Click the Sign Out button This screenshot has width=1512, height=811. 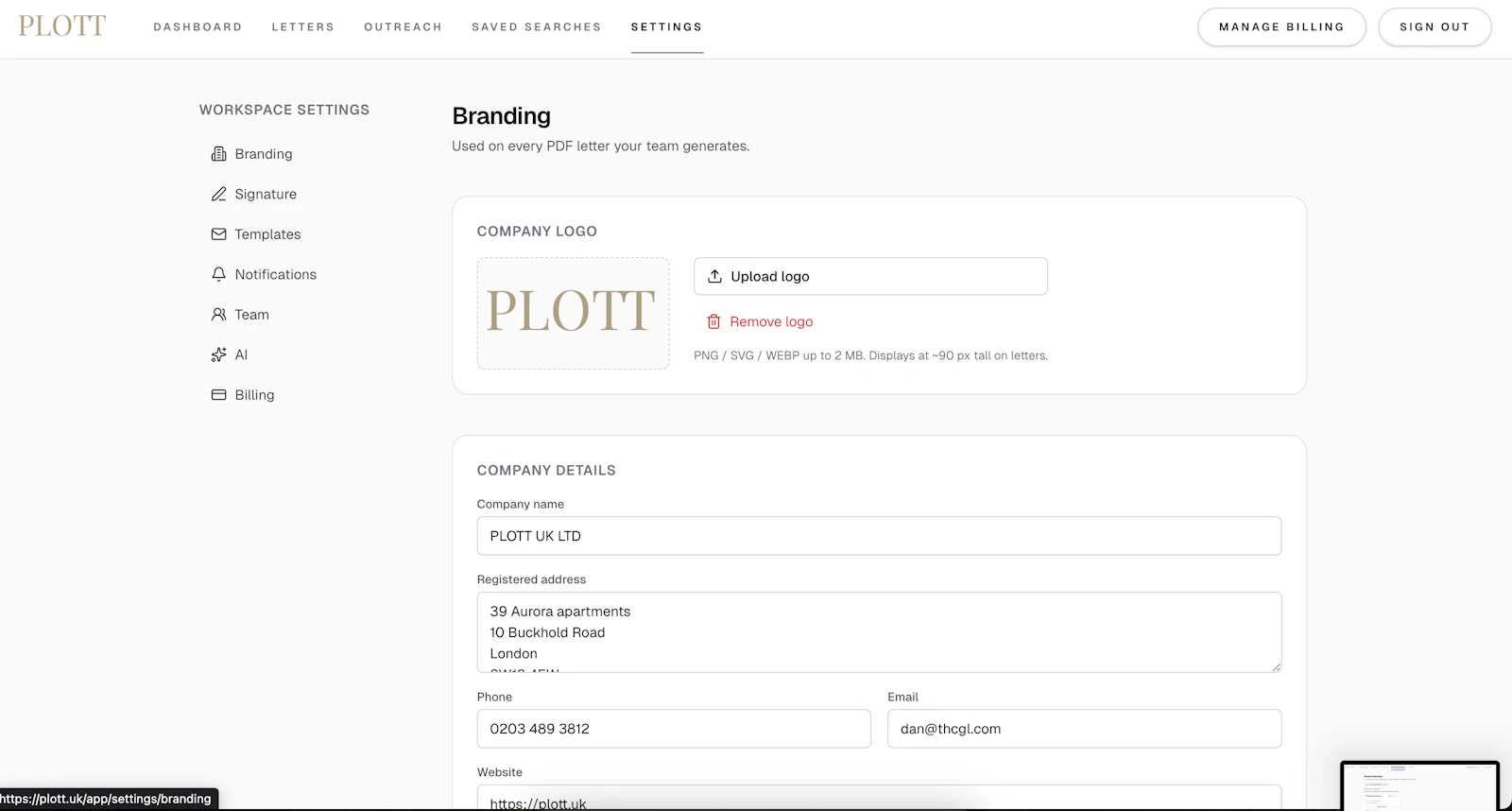[1435, 26]
